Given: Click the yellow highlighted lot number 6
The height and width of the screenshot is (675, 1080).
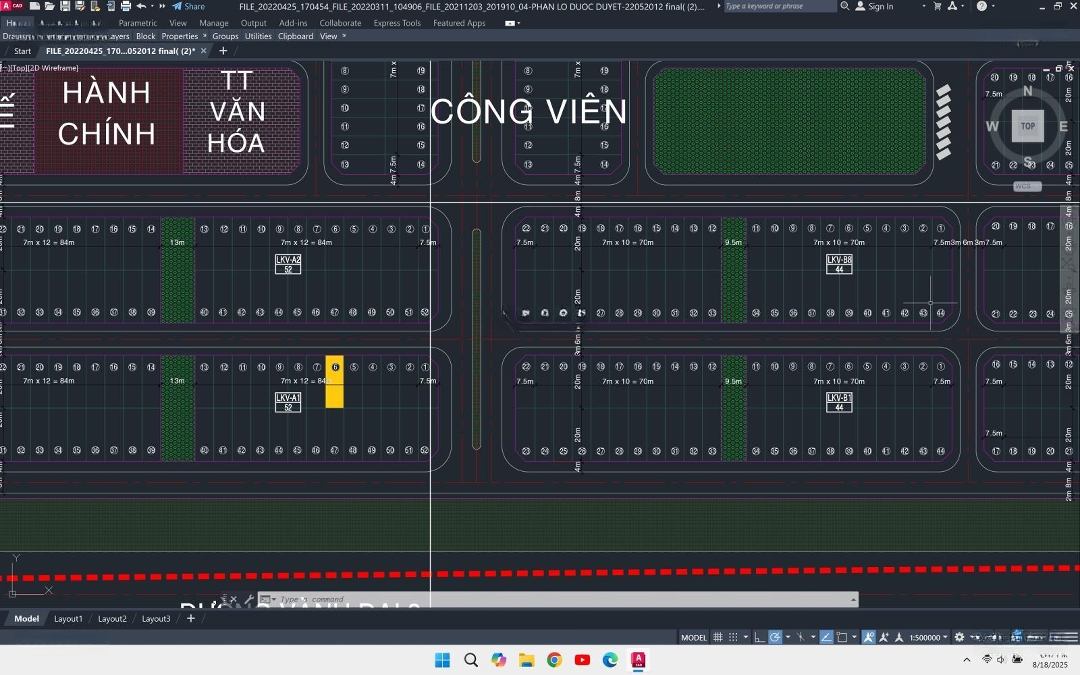Looking at the screenshot, I should [x=334, y=368].
